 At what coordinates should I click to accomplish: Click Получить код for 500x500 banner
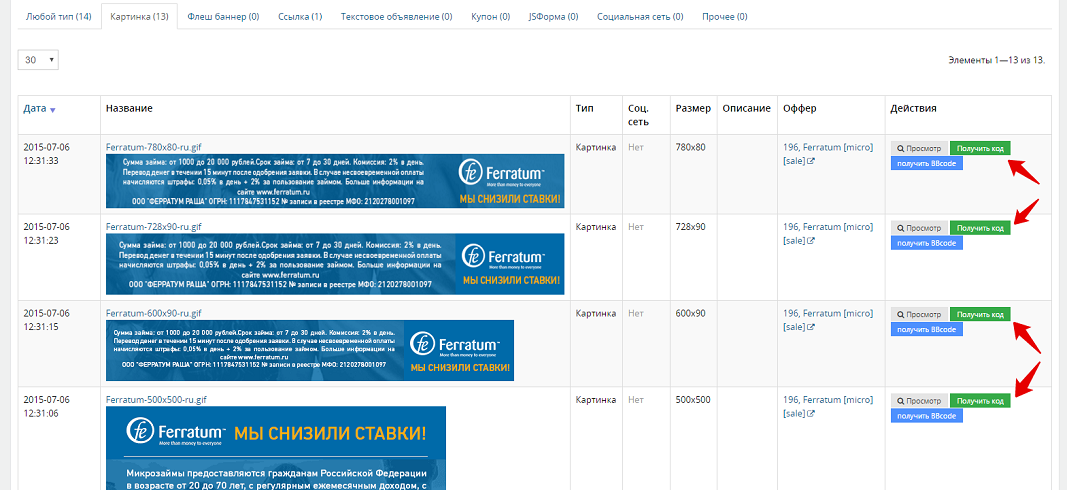(x=980, y=401)
